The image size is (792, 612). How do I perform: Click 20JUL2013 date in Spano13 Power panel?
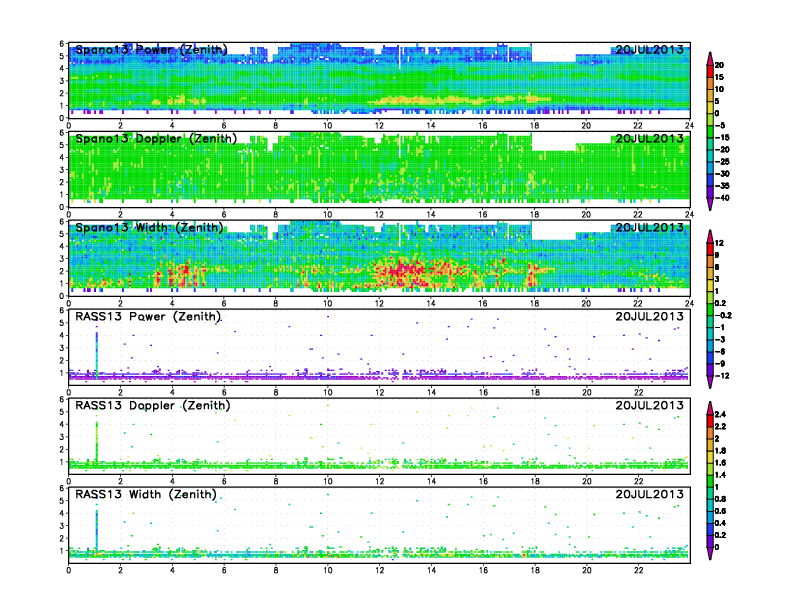(650, 49)
